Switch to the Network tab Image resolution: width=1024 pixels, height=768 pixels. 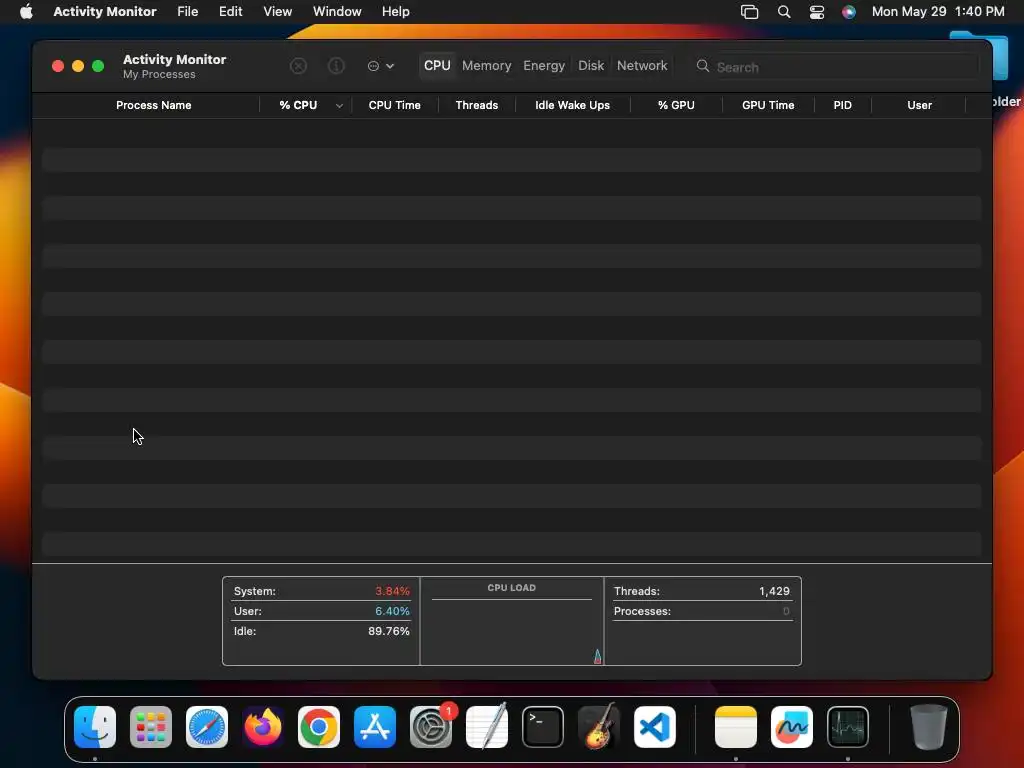[642, 66]
